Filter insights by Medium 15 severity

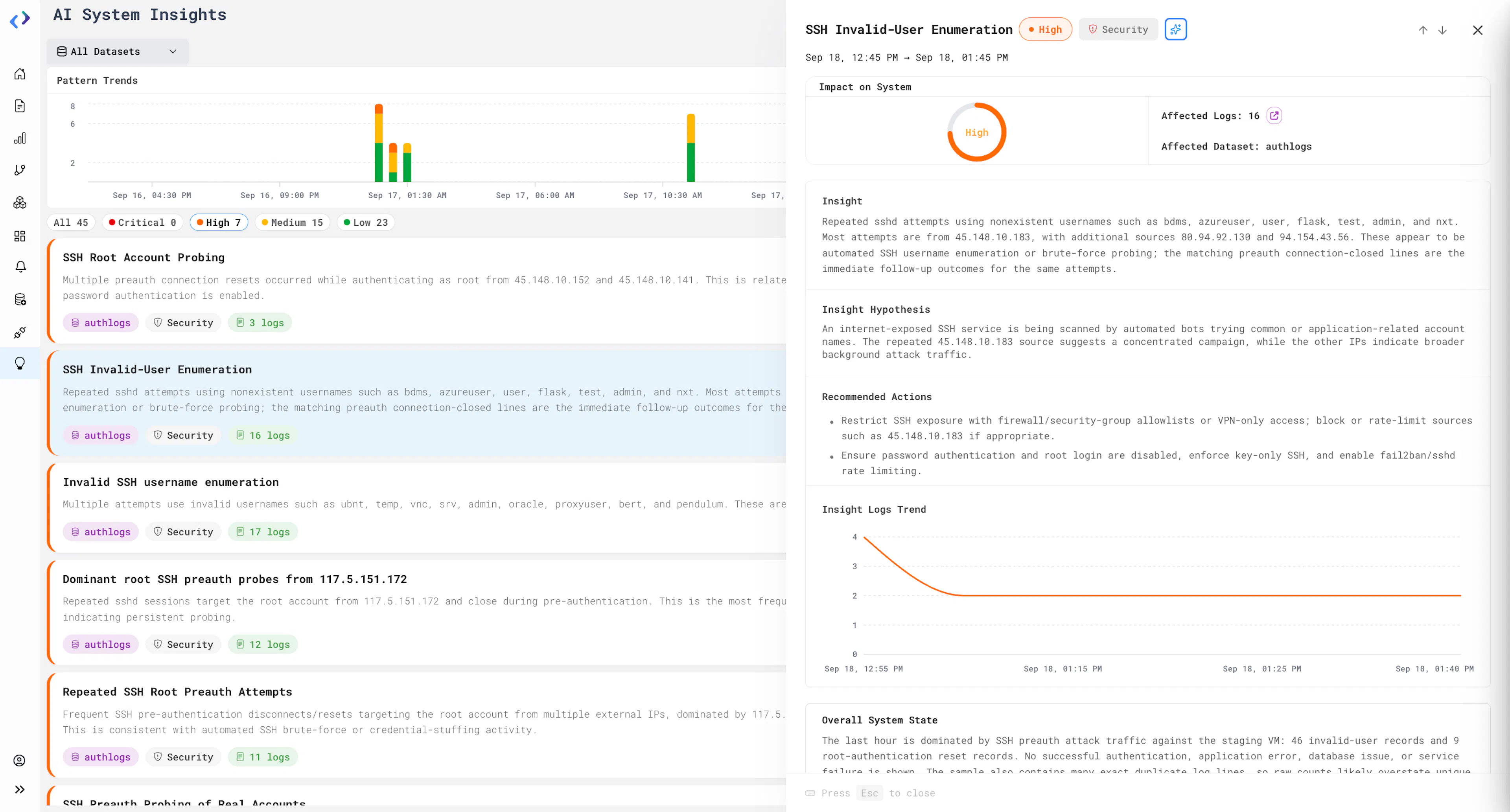292,223
